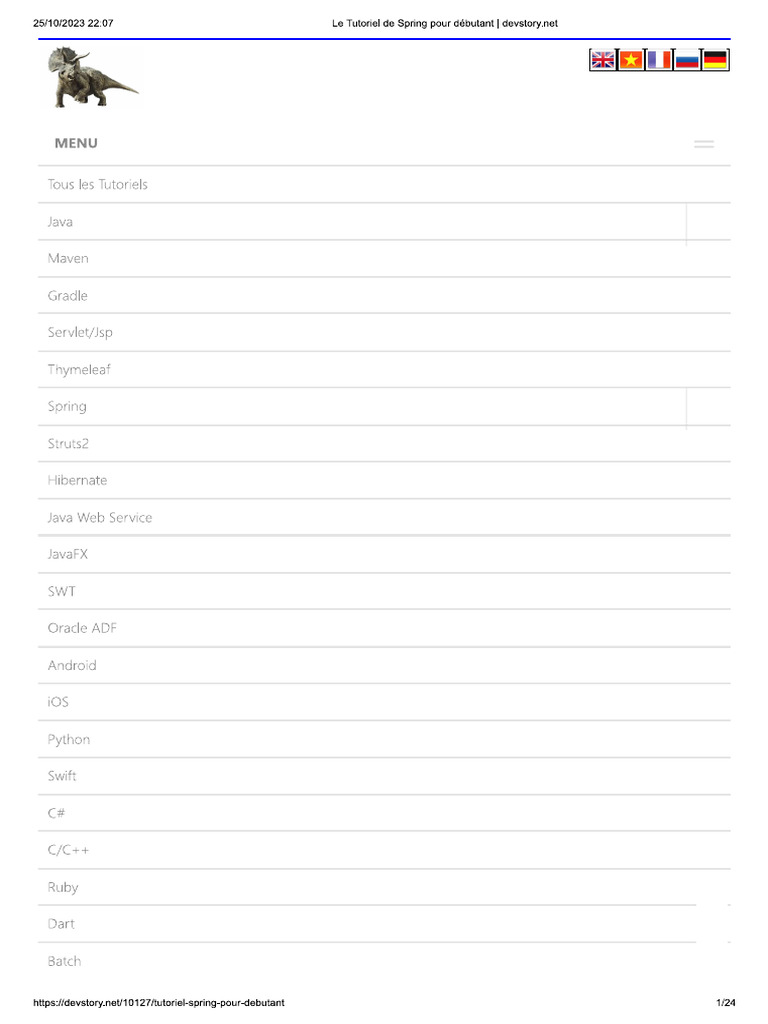The width and height of the screenshot is (768, 1024).
Task: Open the Servlet/Jsp menu item
Action: coord(384,332)
